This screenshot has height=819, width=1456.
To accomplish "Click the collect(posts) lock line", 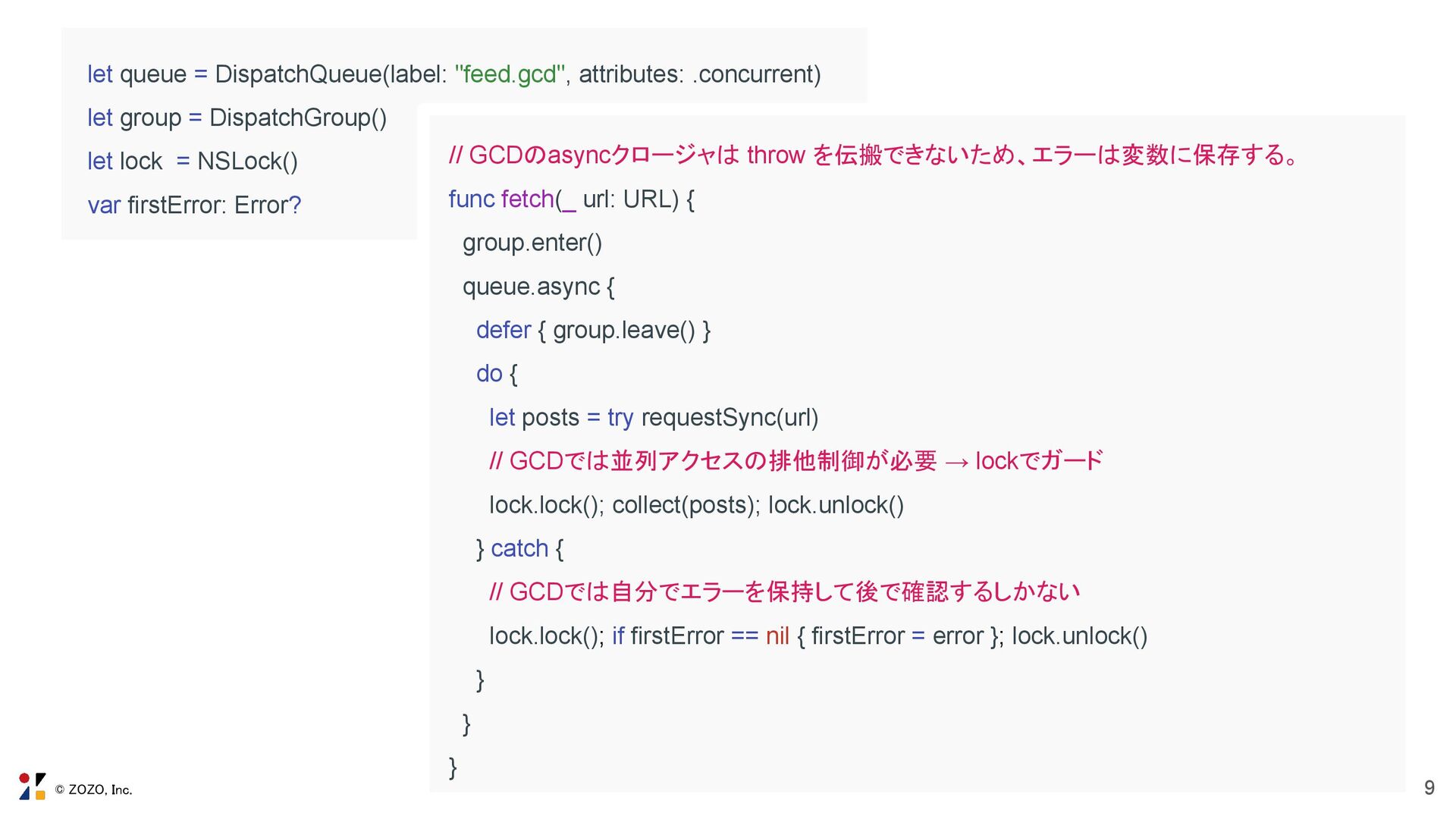I will [x=695, y=505].
